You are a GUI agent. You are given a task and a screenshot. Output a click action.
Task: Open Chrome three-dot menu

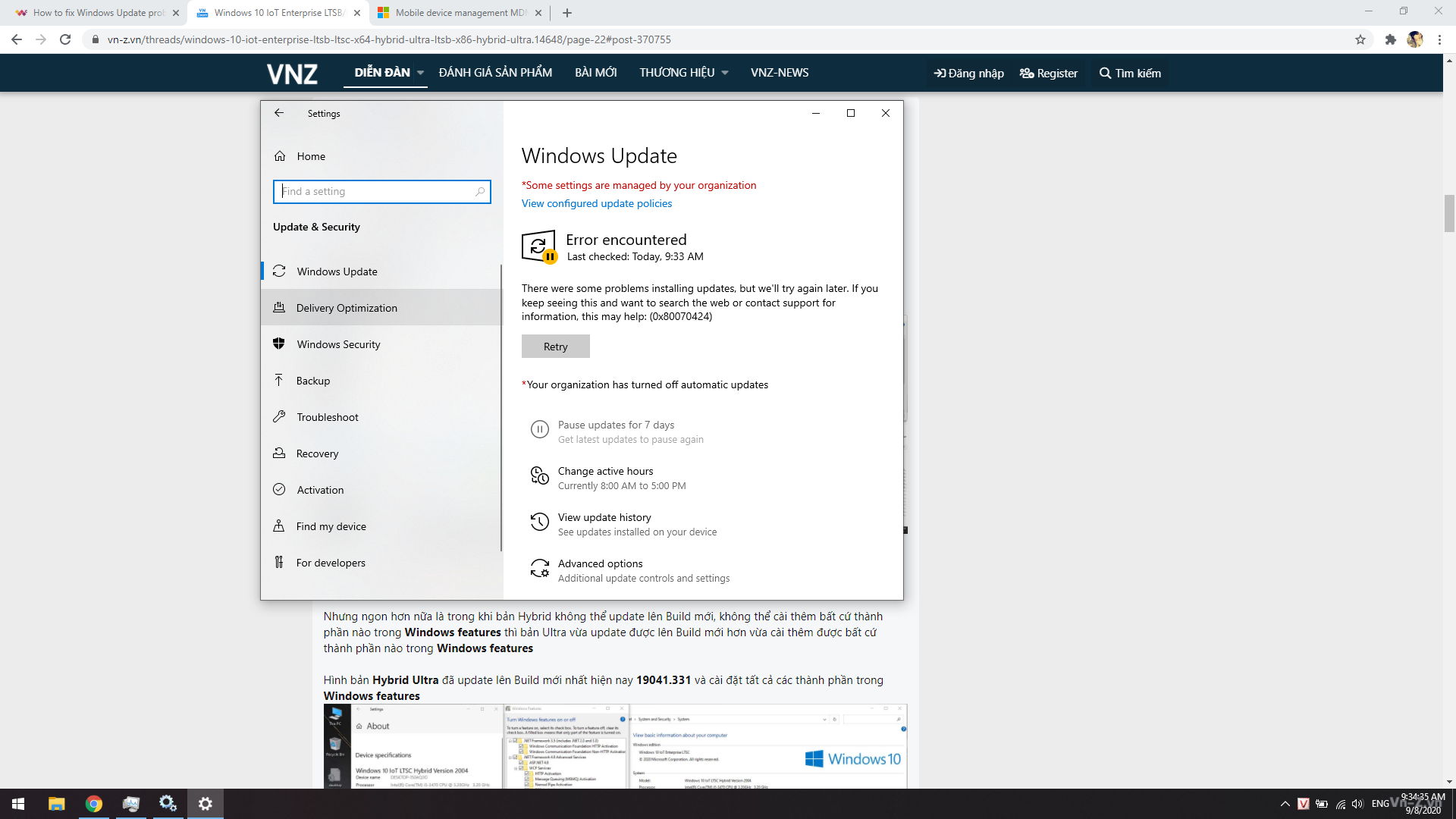point(1439,39)
